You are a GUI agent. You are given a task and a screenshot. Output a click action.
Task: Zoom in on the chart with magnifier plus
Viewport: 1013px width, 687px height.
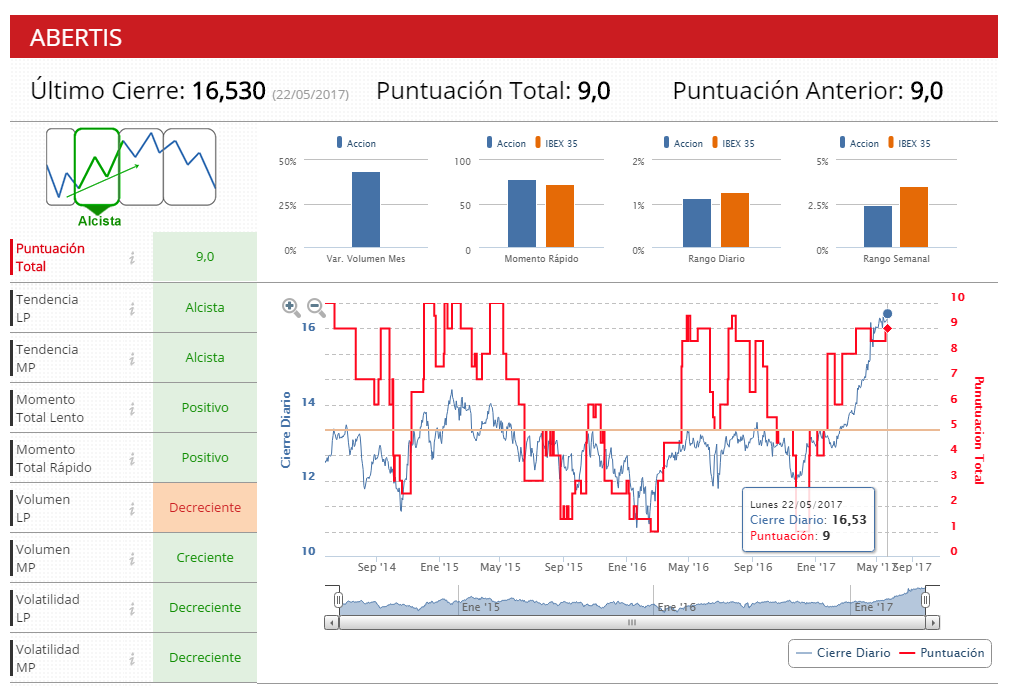tap(291, 308)
